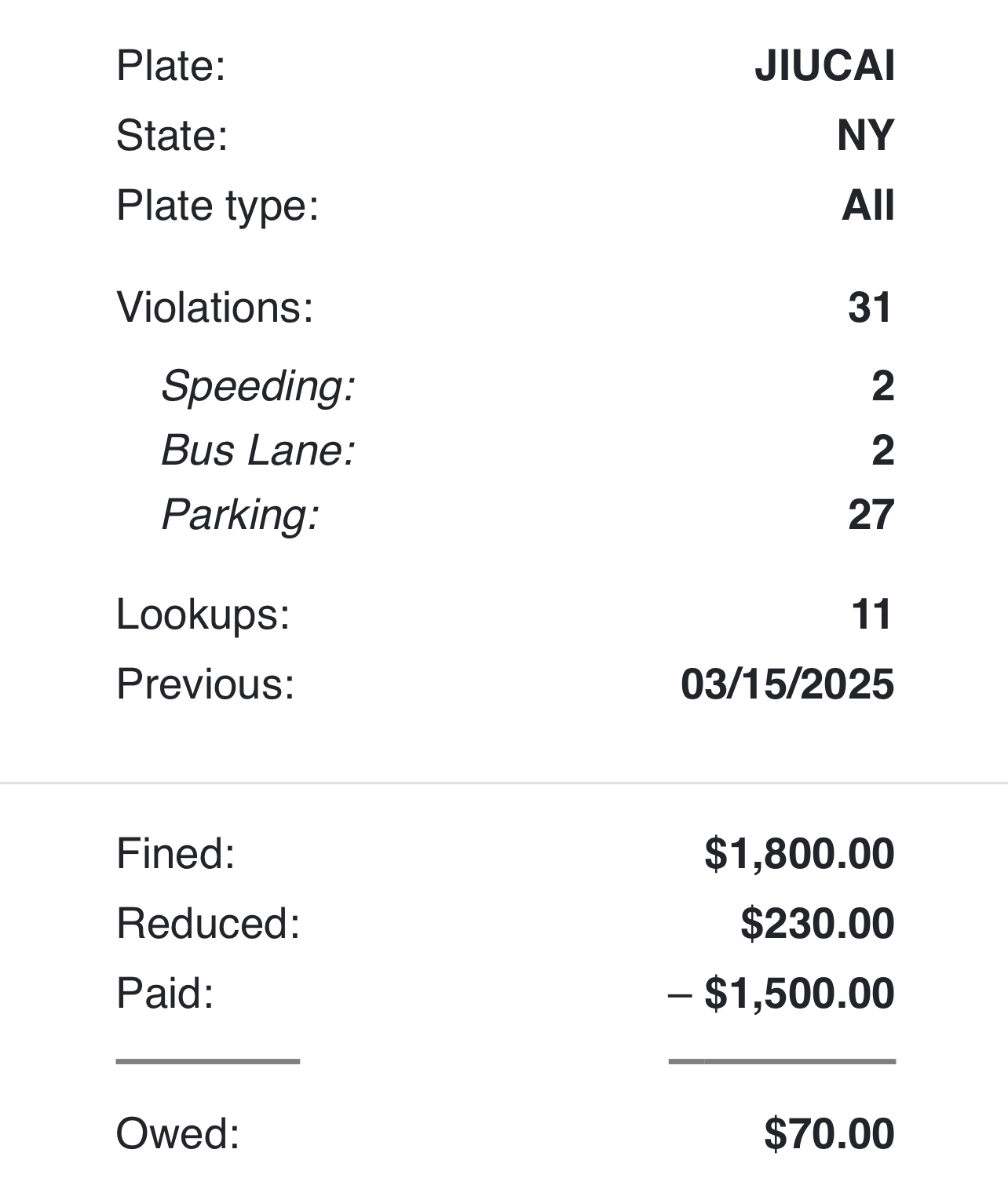Select the state value NY

click(865, 136)
